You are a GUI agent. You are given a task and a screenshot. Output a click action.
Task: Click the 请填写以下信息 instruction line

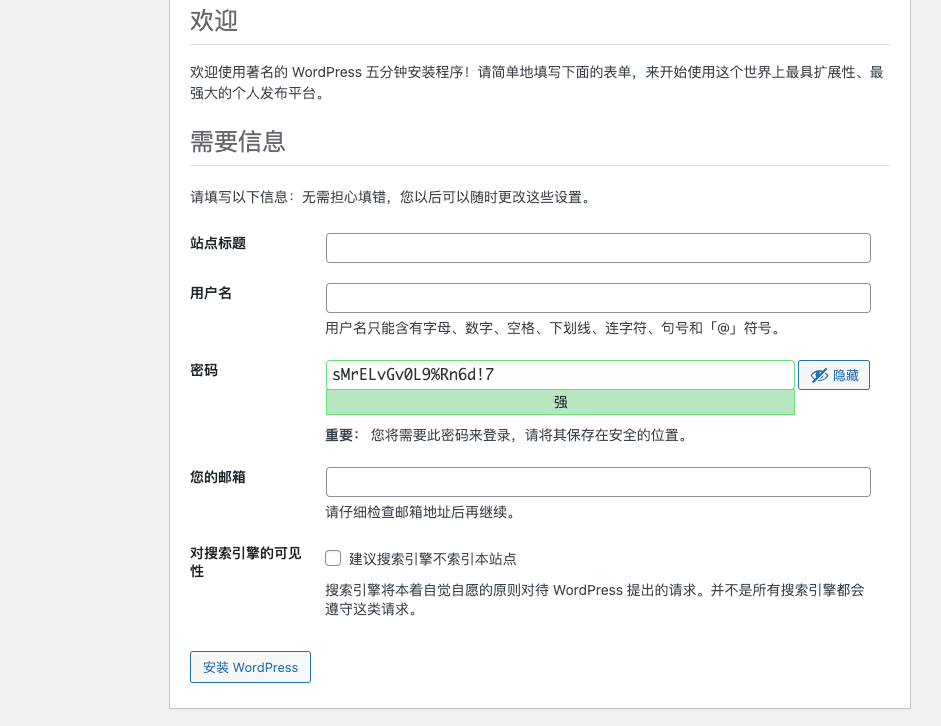392,197
